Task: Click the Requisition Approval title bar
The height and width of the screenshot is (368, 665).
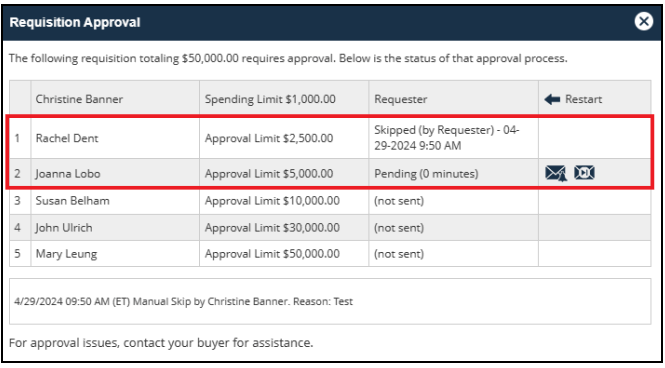Action: pos(332,22)
